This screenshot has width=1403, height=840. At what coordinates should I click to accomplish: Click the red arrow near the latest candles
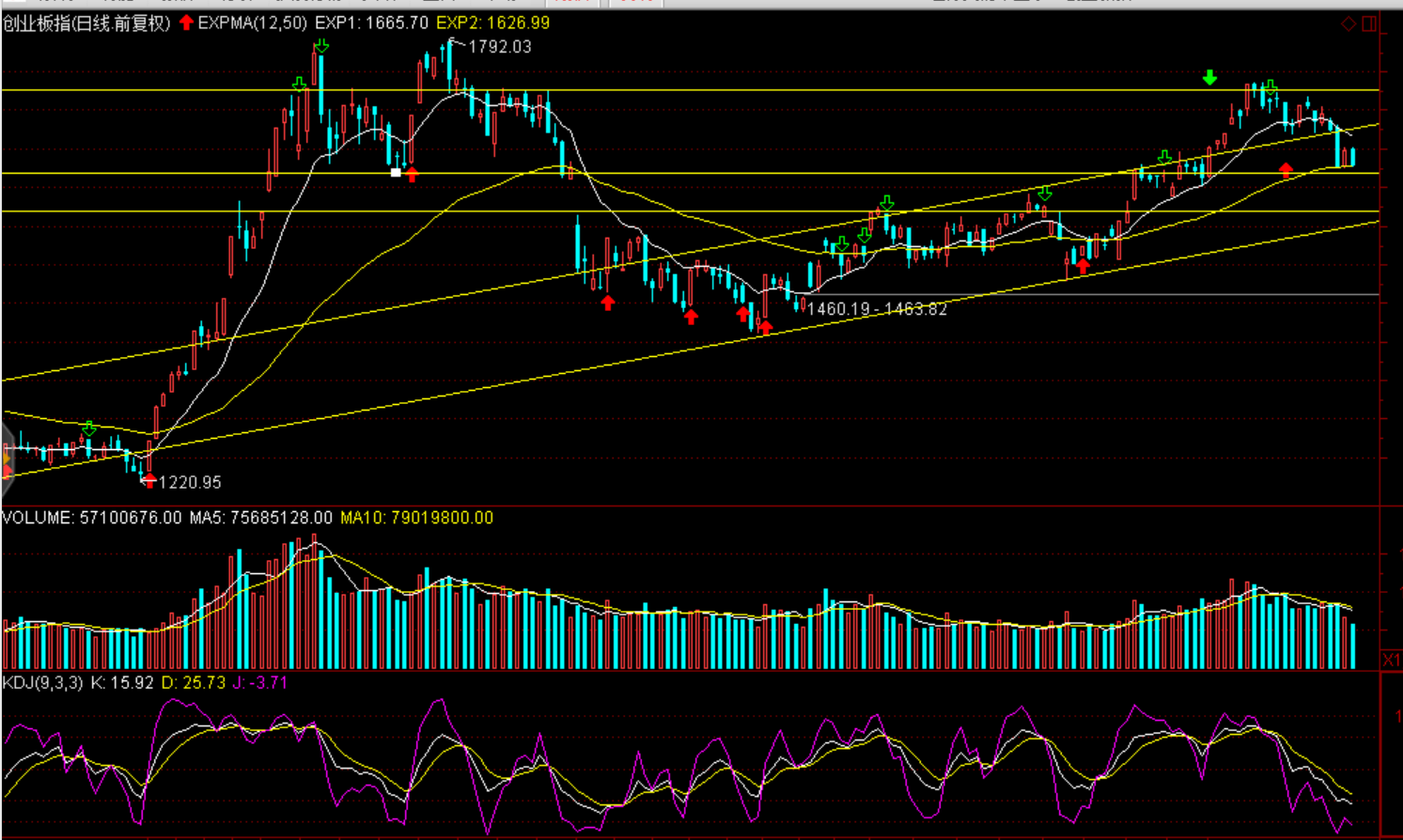coord(1286,170)
